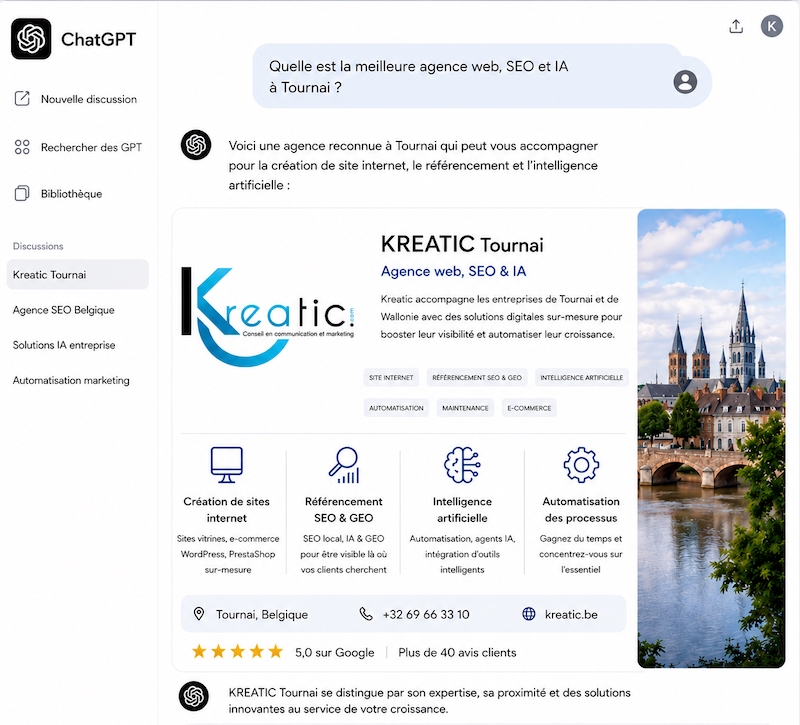Click the ChatGPT avatar beside the intro answer
Image resolution: width=800 pixels, height=725 pixels.
tap(196, 145)
